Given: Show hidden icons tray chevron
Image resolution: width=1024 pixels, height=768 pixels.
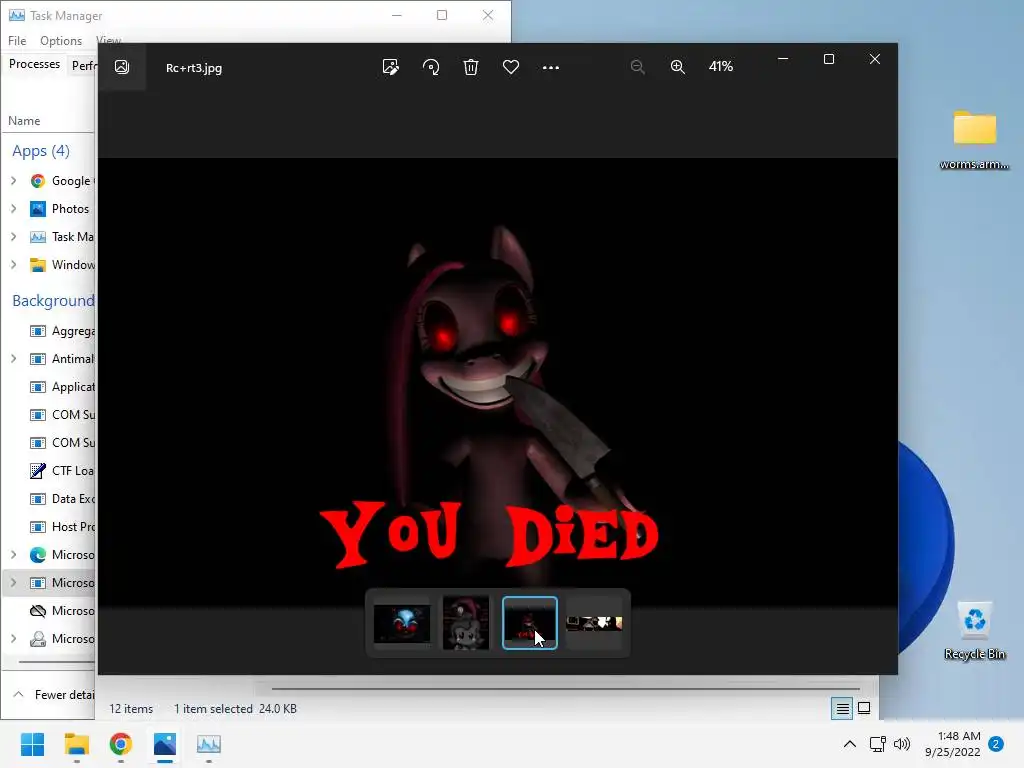Looking at the screenshot, I should [x=850, y=744].
